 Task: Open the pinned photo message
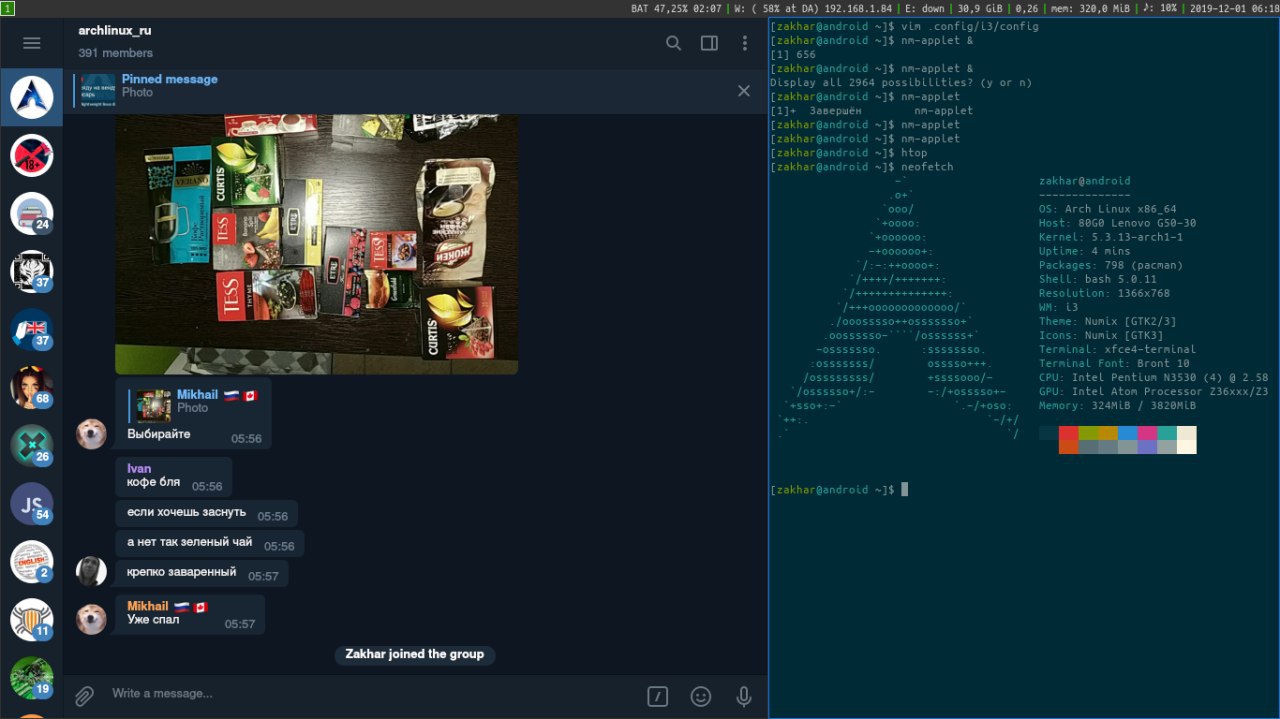(x=400, y=91)
